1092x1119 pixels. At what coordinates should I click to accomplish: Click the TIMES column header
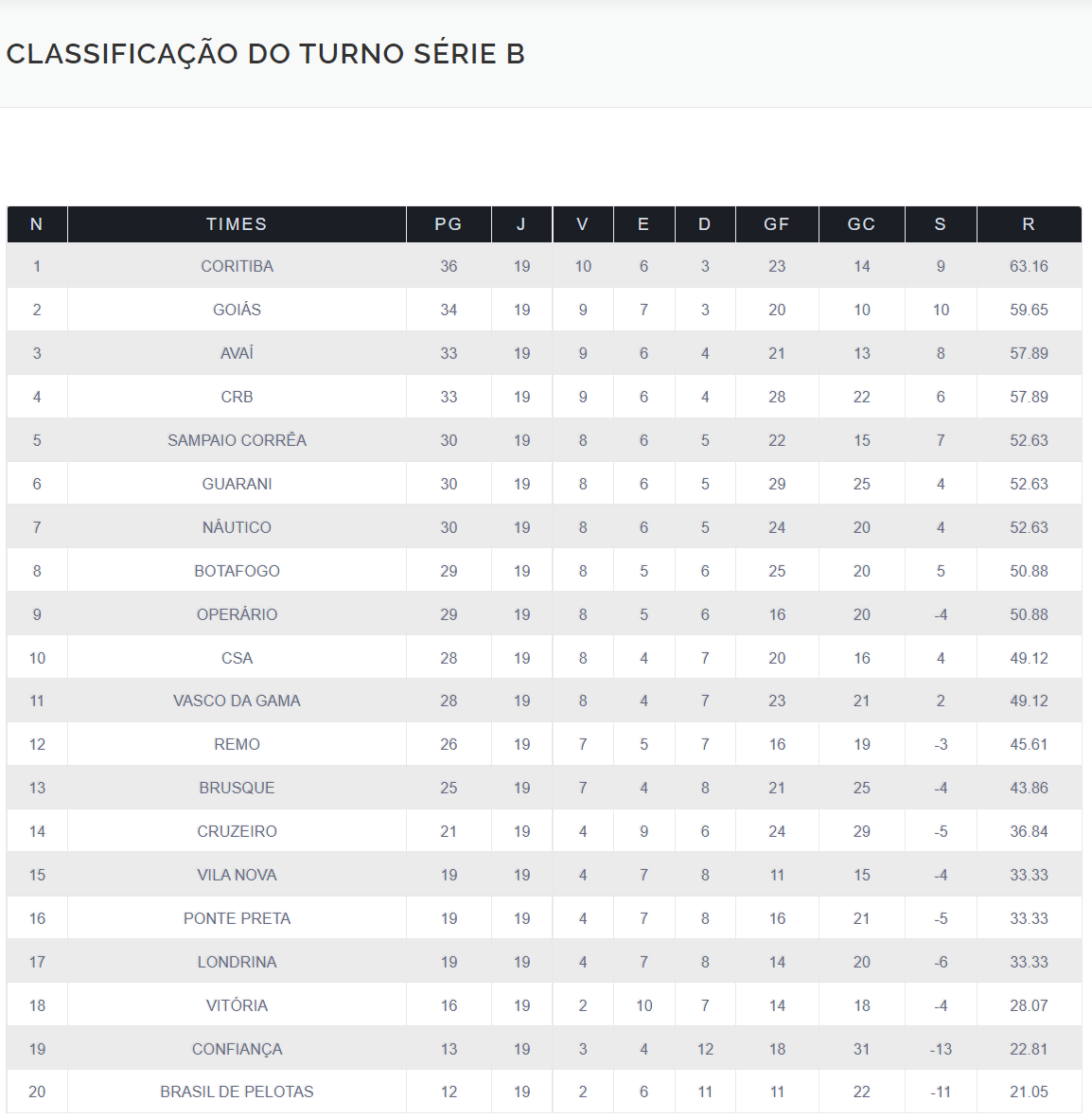click(237, 224)
